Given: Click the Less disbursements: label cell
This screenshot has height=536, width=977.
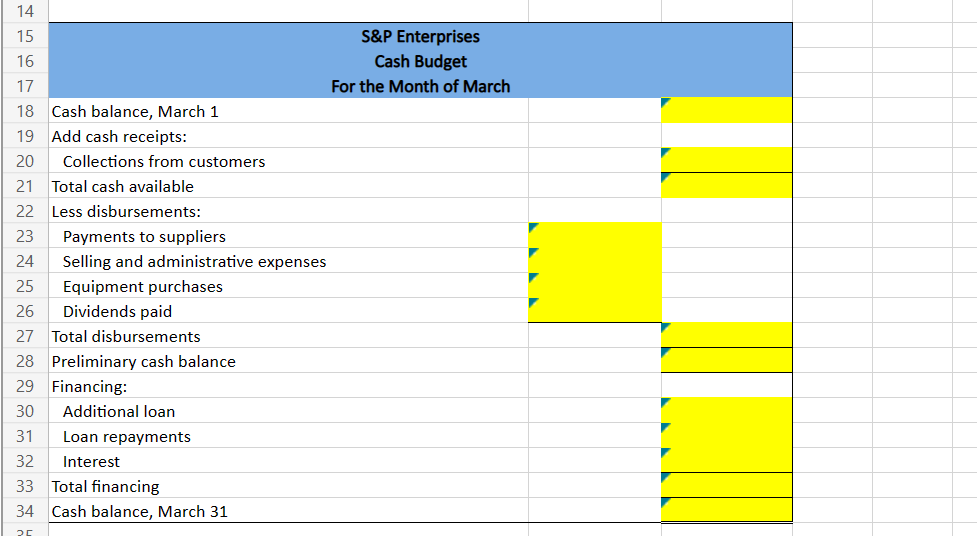Looking at the screenshot, I should 288,211.
